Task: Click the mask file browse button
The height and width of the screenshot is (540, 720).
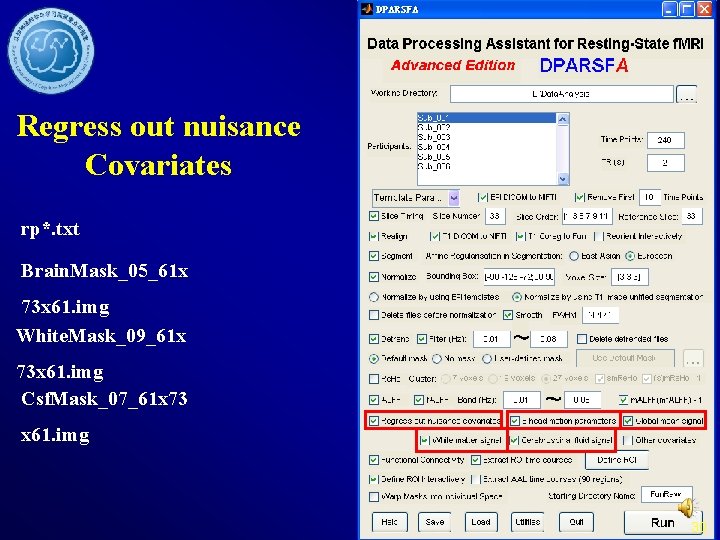Action: click(x=693, y=360)
